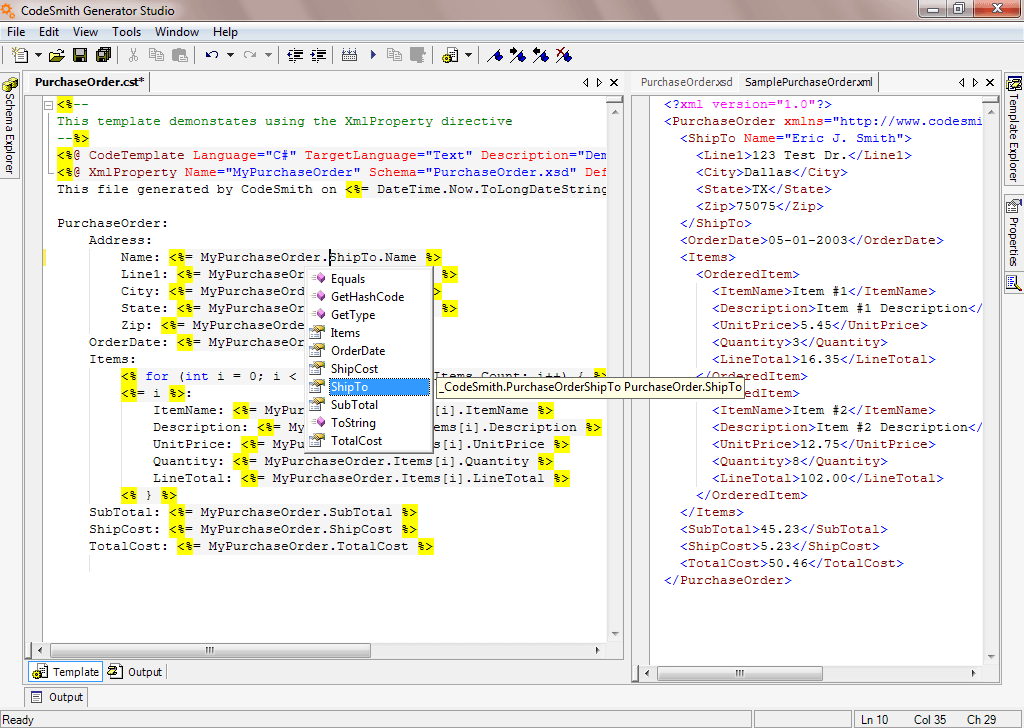Choose SubTotal in the autocomplete list
Image resolution: width=1024 pixels, height=728 pixels.
[370, 405]
